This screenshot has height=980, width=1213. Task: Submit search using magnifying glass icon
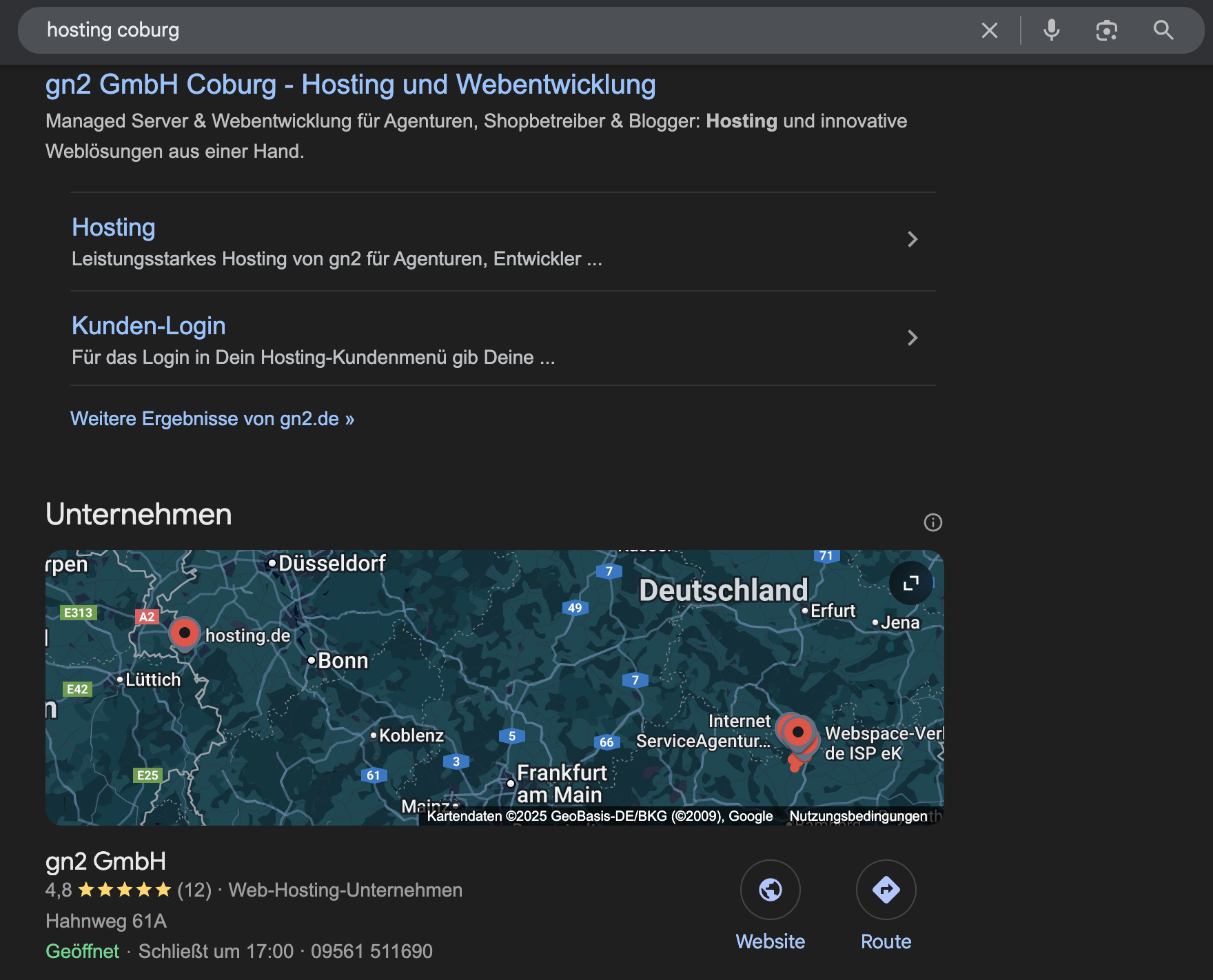(1163, 30)
